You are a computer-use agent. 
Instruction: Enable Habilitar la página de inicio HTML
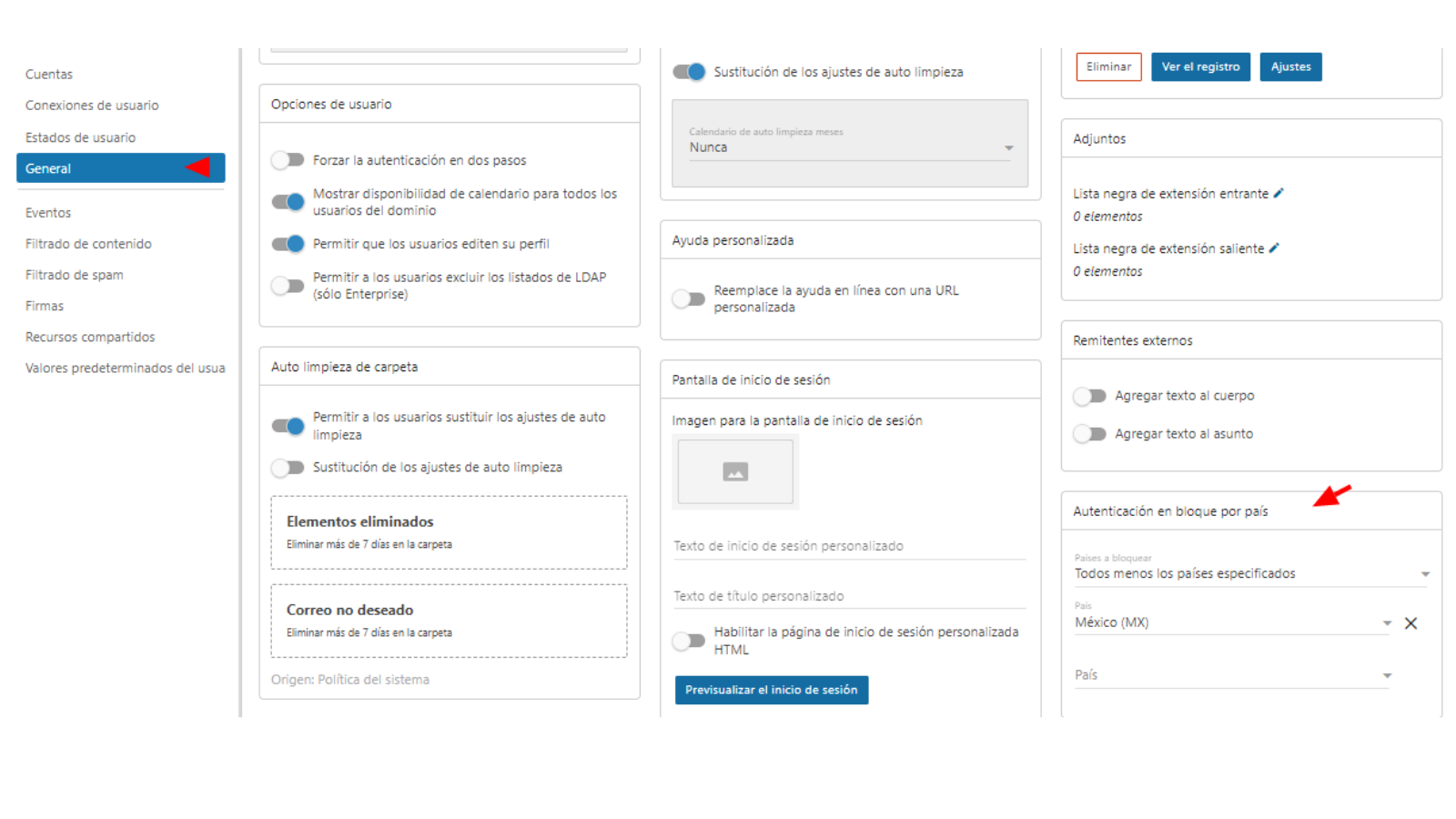click(x=689, y=641)
